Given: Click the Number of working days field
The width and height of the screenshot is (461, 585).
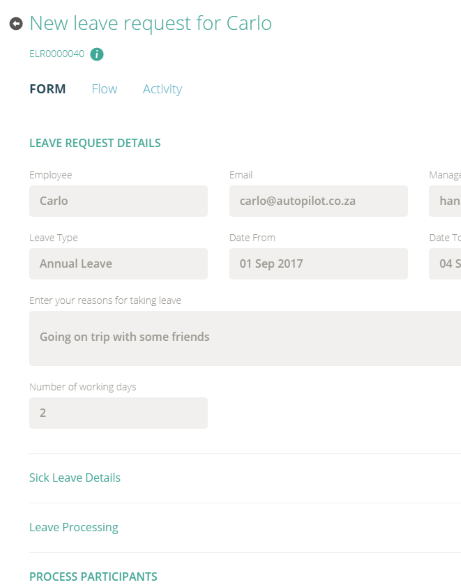Looking at the screenshot, I should (119, 413).
